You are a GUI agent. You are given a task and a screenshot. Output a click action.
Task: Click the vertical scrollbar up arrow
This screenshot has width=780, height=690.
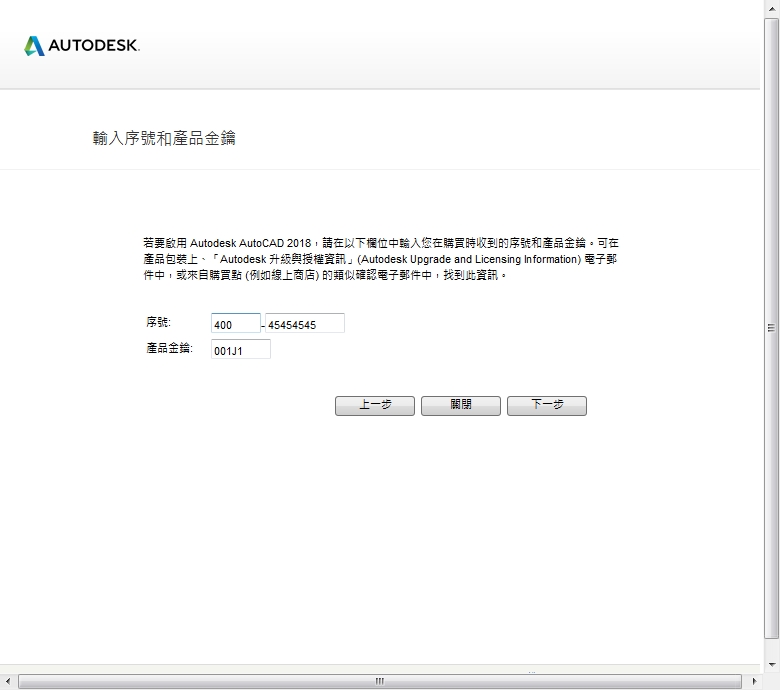coord(772,9)
